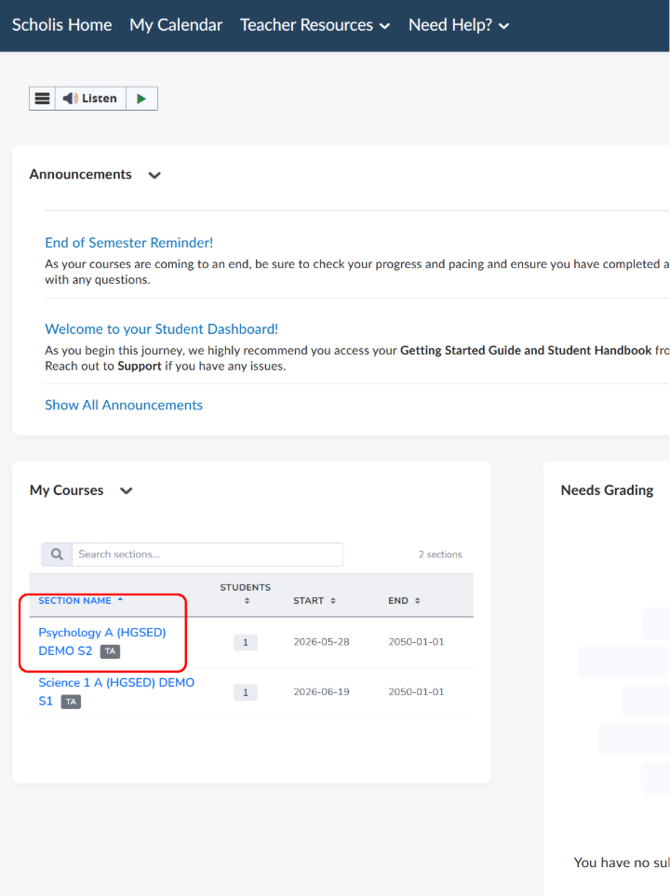Click the Needs Grading heading
Screen dimensions: 670x896
tap(607, 490)
